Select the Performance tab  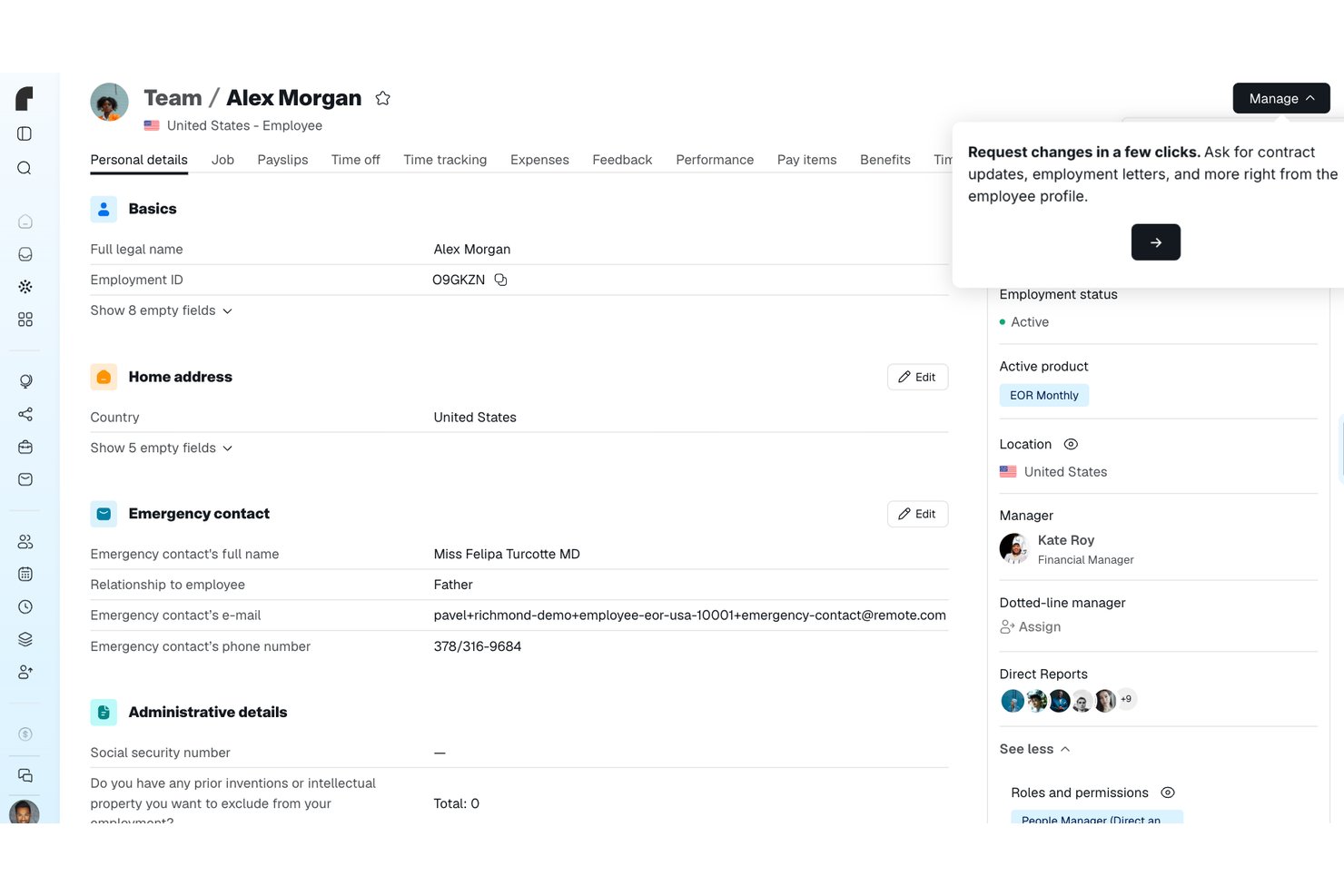click(x=715, y=160)
